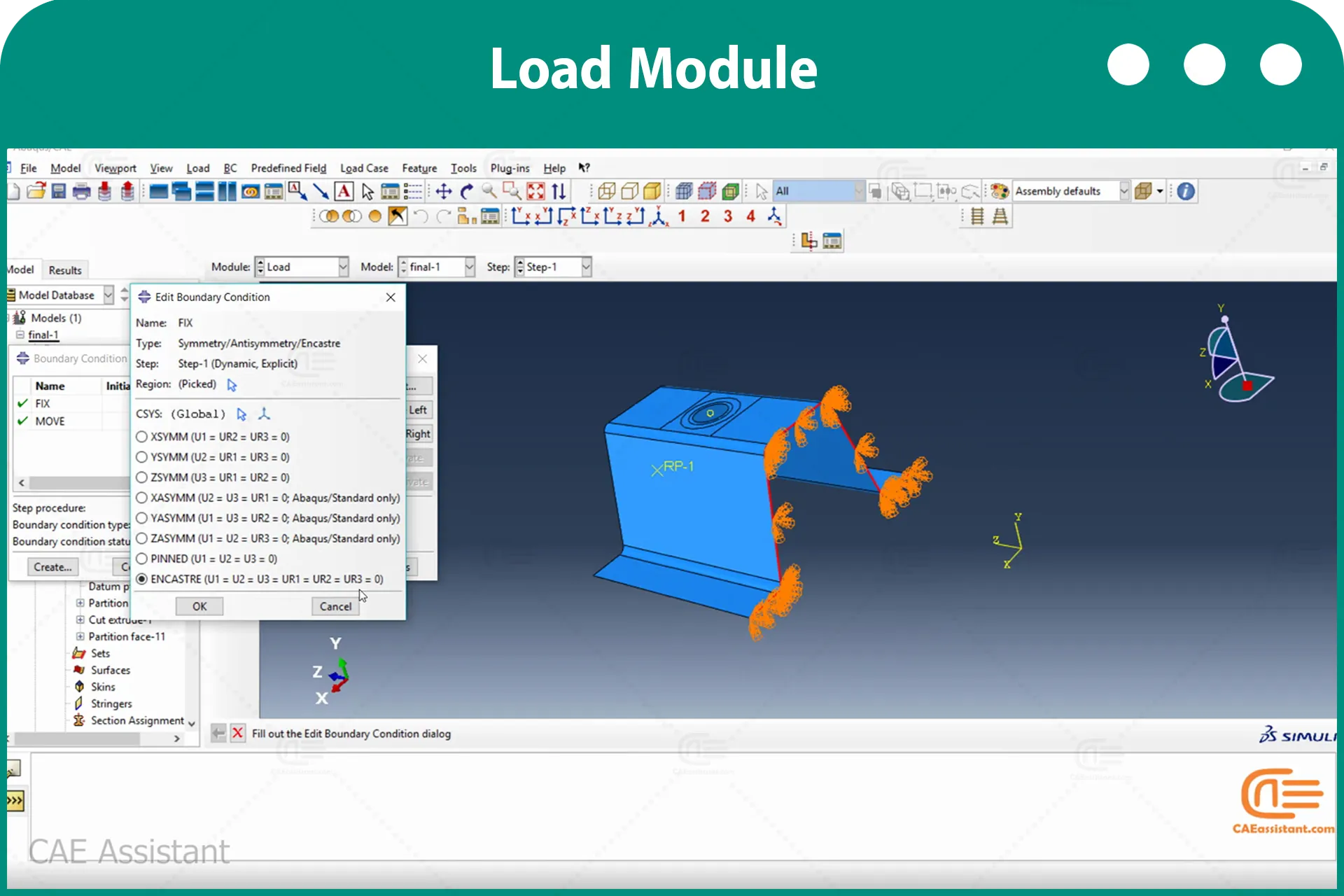Click the Save model database icon
Viewport: 1344px width, 896px height.
pos(59,191)
